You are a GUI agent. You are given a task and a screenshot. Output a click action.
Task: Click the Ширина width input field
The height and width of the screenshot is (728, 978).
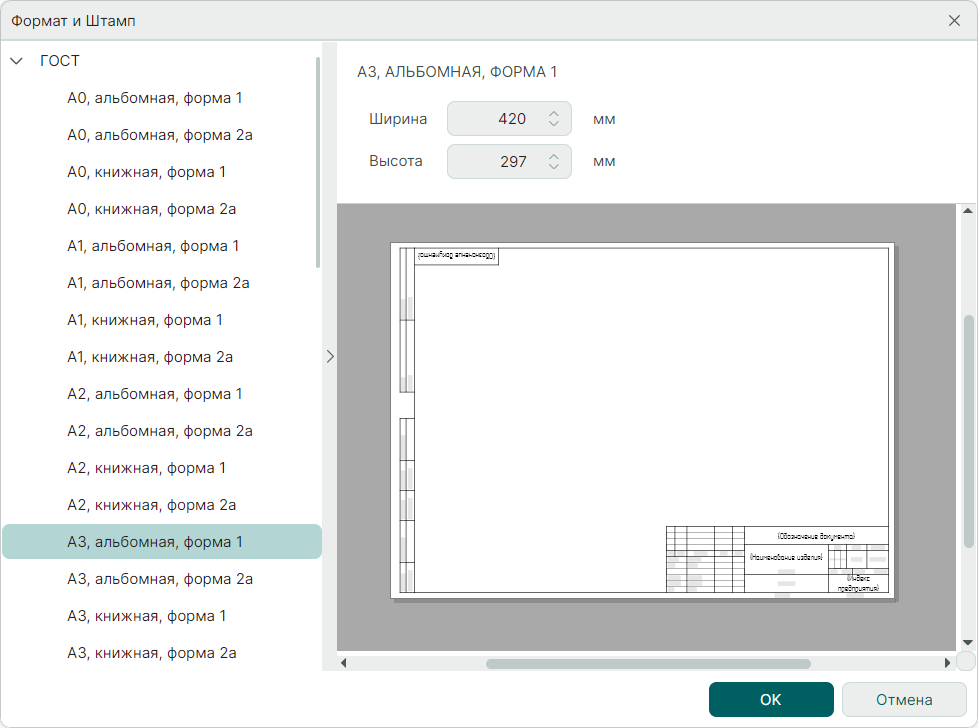[x=495, y=119]
